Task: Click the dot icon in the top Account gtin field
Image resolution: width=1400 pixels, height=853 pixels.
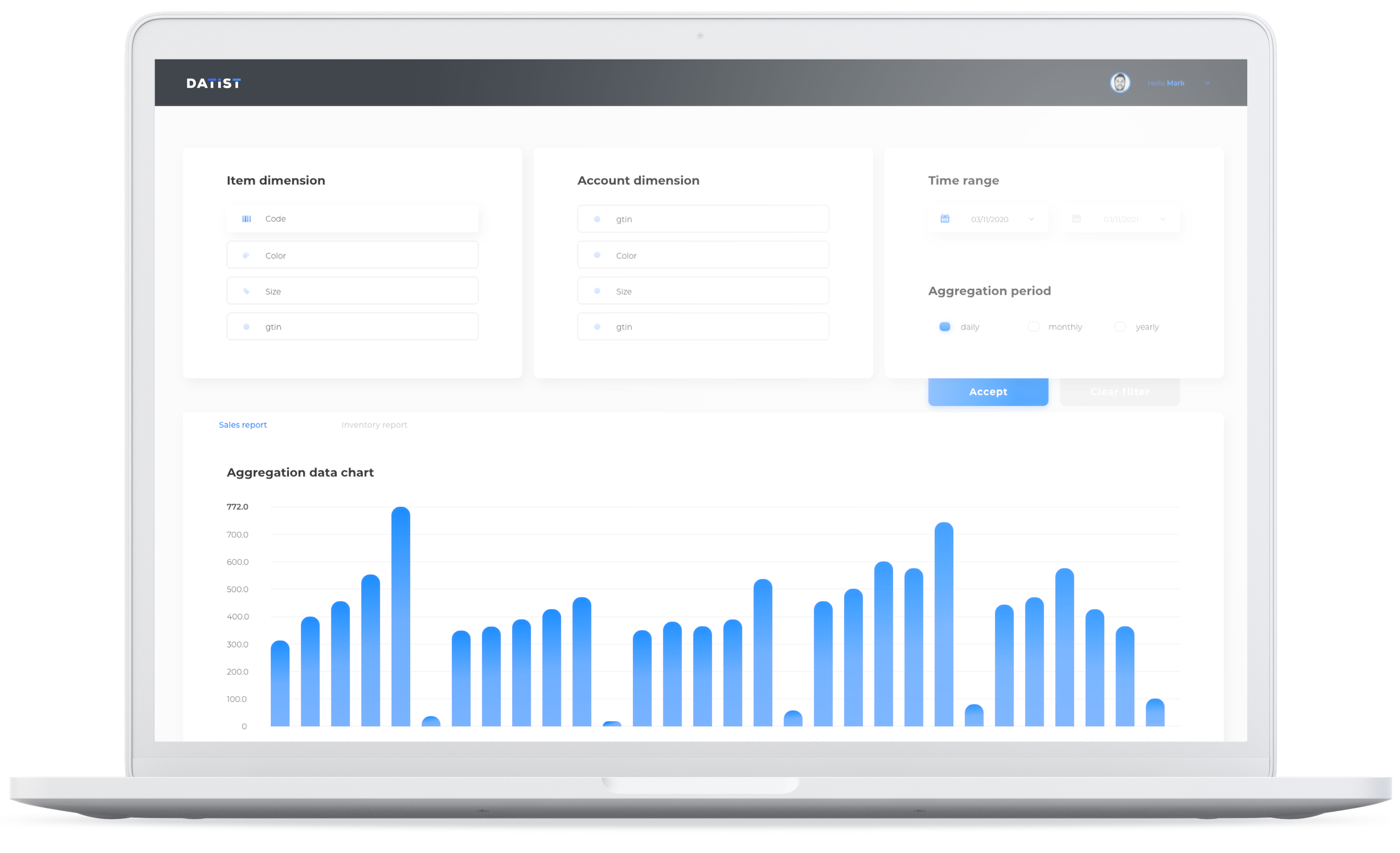Action: coord(597,220)
